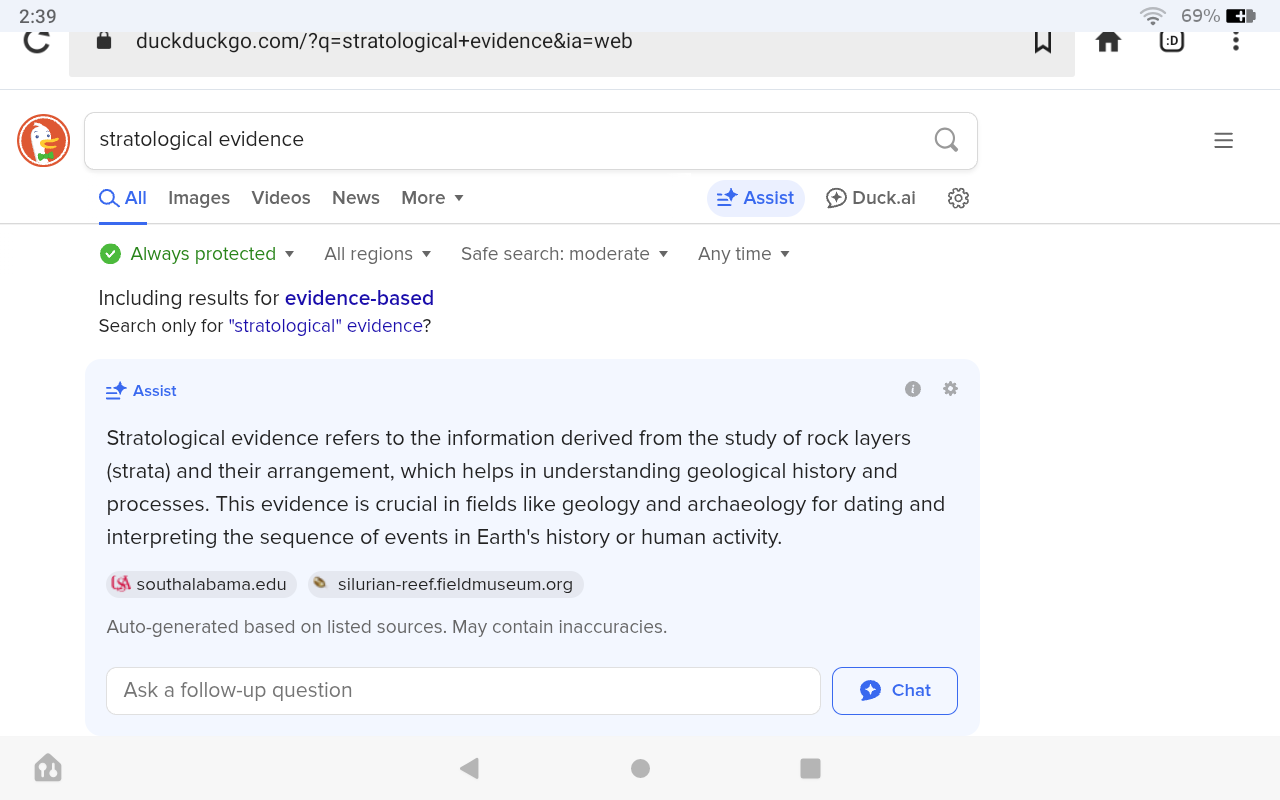This screenshot has width=1280, height=800.
Task: Click the Auto-generated based on listed sources note
Action: pyautogui.click(x=387, y=627)
